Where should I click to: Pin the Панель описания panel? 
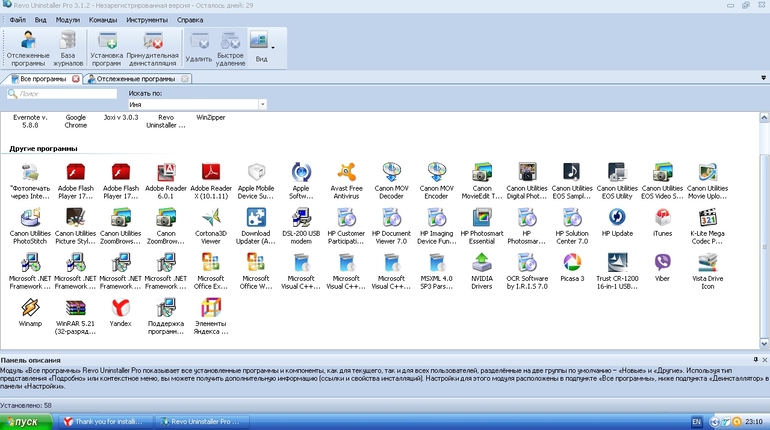point(756,359)
